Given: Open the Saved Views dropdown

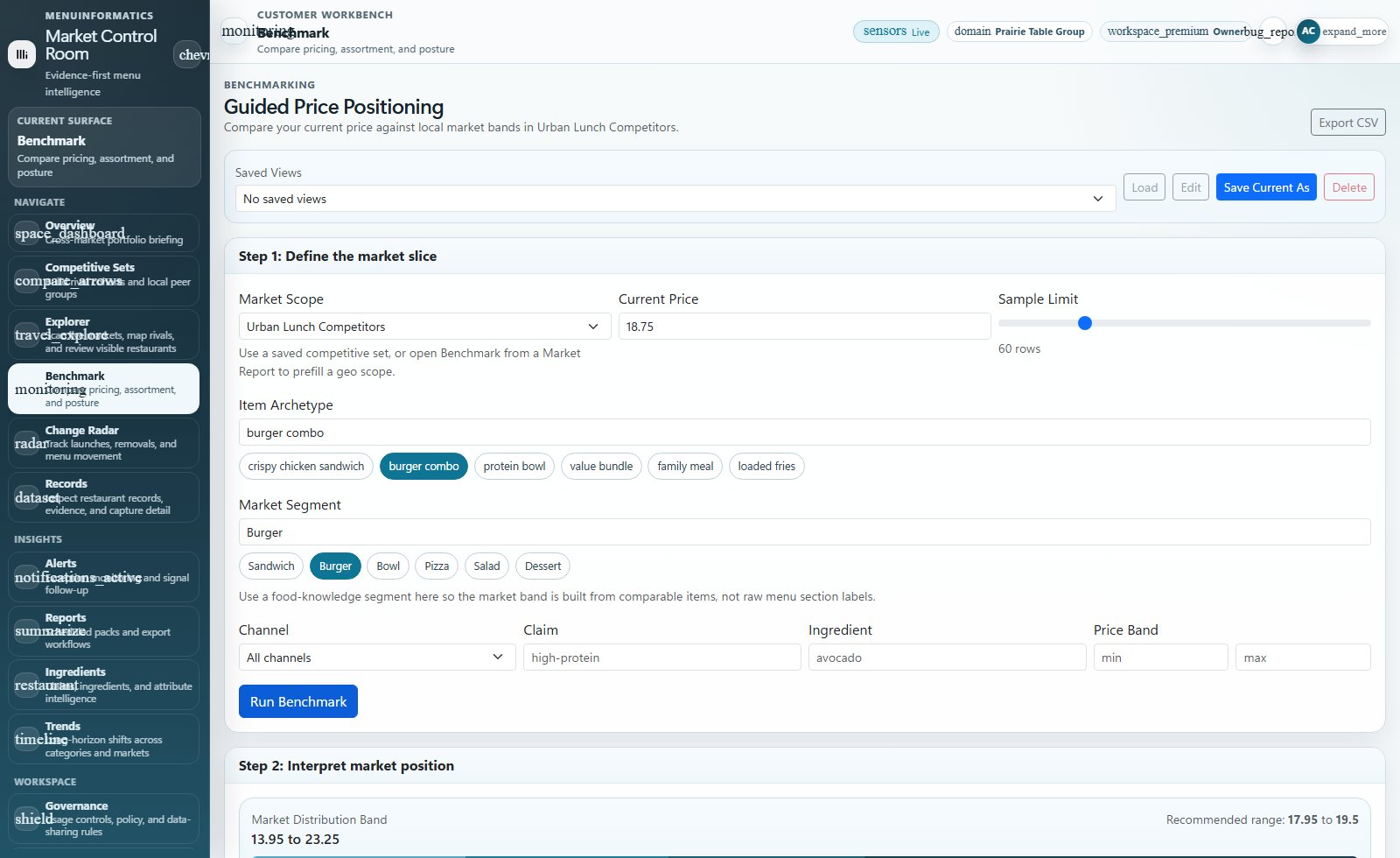Looking at the screenshot, I should click(675, 199).
